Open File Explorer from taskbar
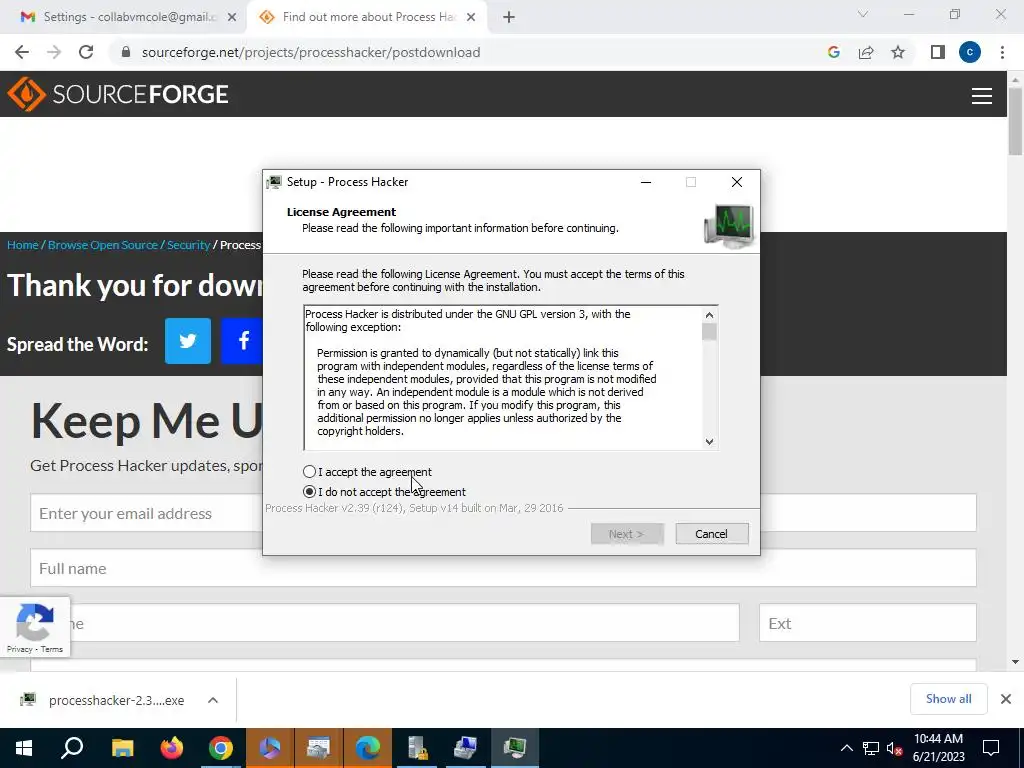Screen dimensions: 1024x768 123,748
